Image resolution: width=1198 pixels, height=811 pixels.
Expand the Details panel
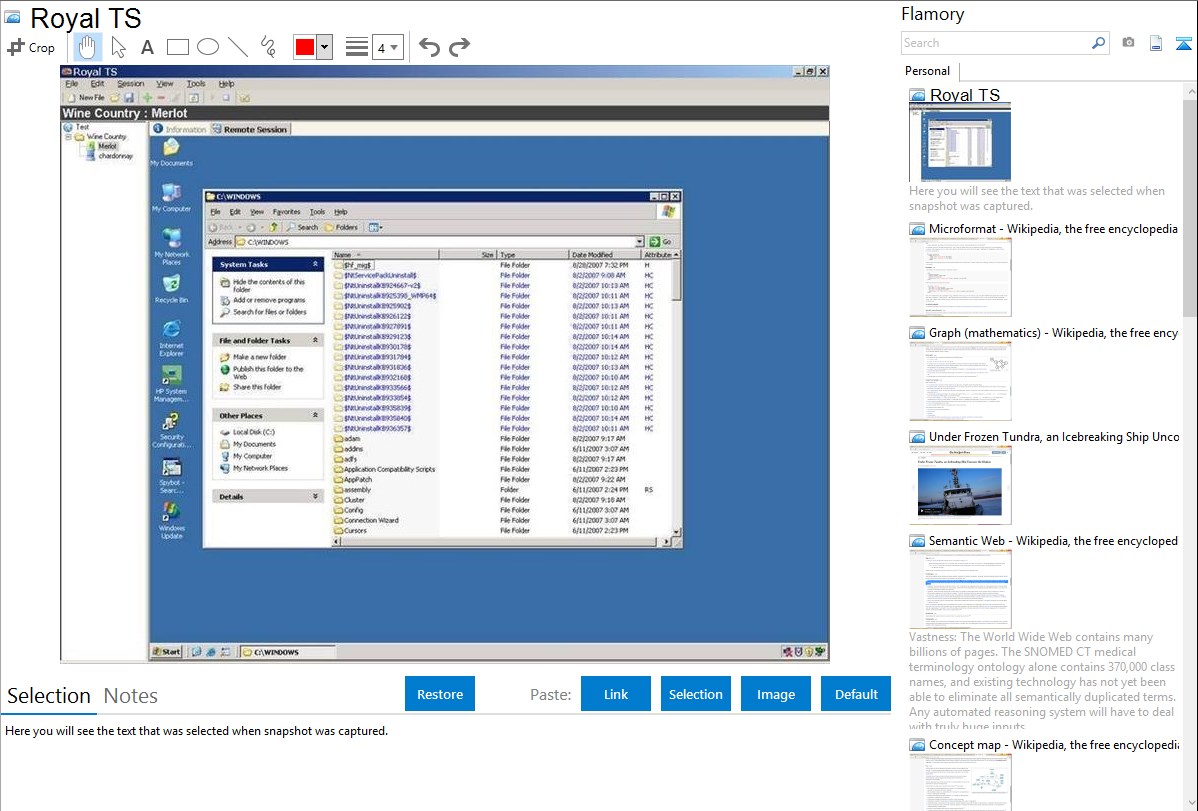[x=315, y=496]
